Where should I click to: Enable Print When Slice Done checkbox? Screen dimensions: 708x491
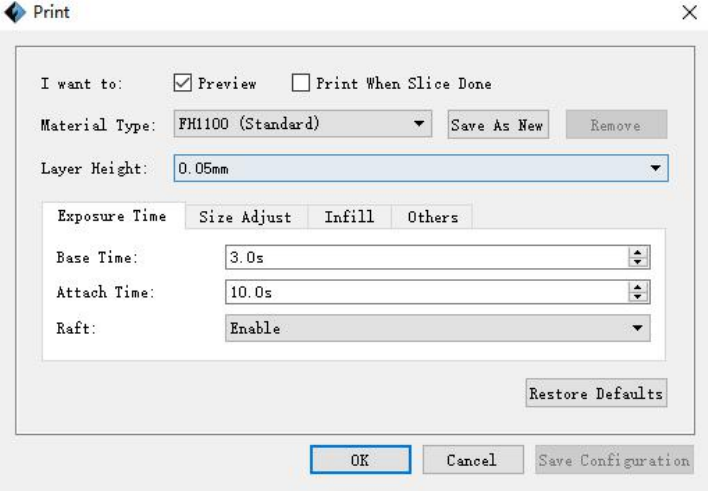pyautogui.click(x=301, y=84)
